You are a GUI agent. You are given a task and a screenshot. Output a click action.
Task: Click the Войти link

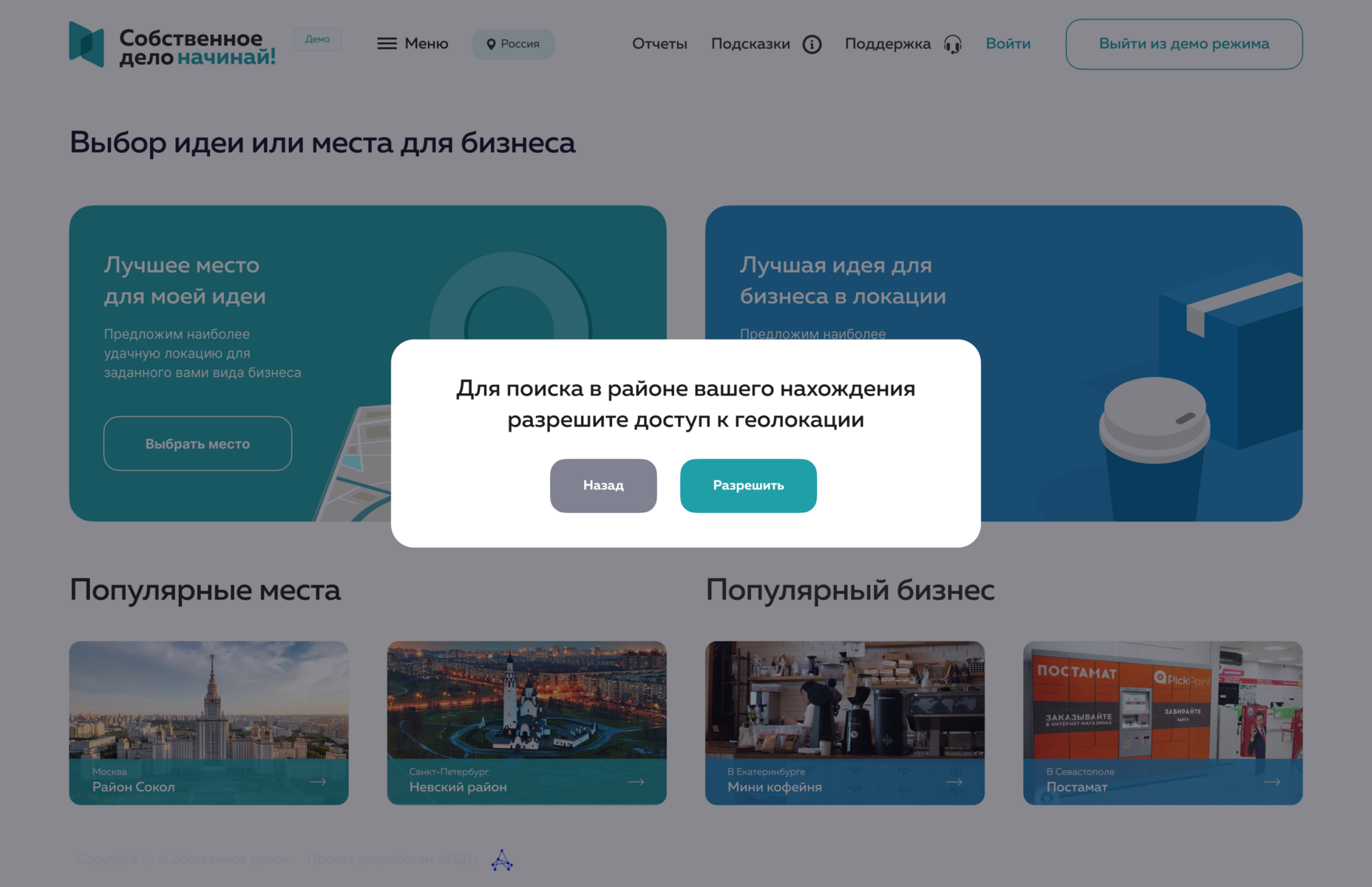click(x=1008, y=44)
